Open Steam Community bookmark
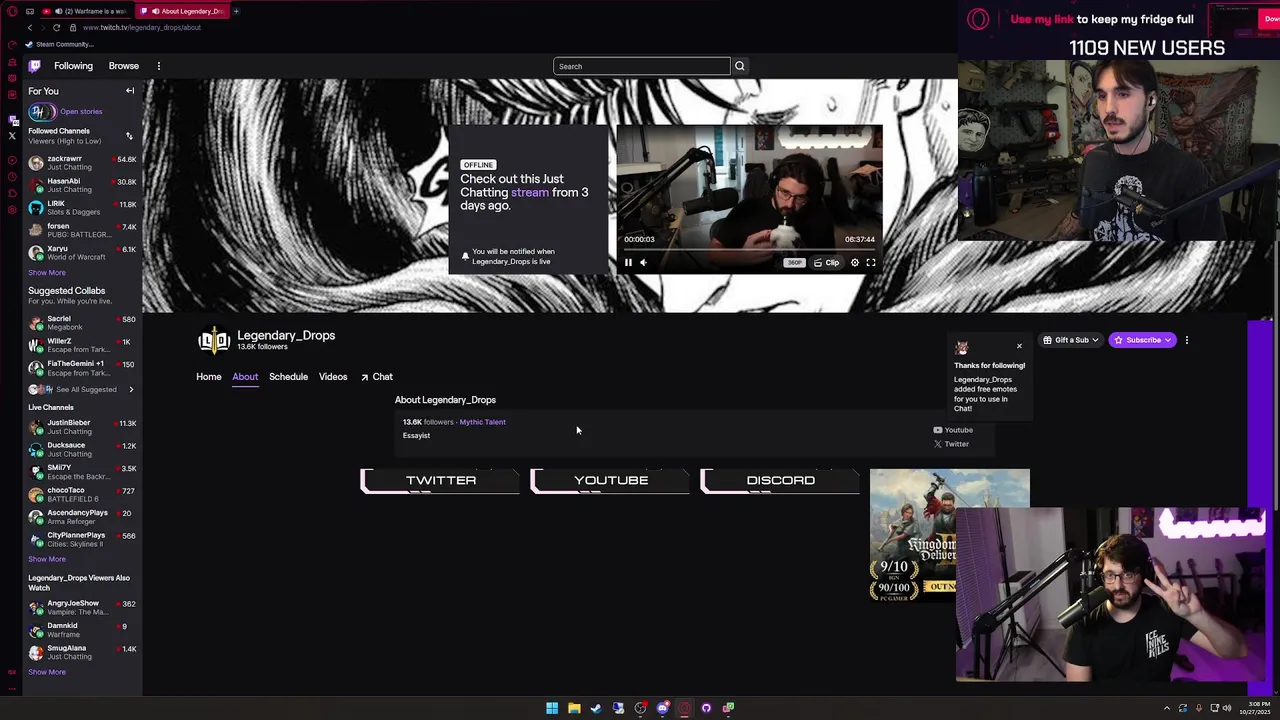This screenshot has height=720, width=1280. [61, 45]
